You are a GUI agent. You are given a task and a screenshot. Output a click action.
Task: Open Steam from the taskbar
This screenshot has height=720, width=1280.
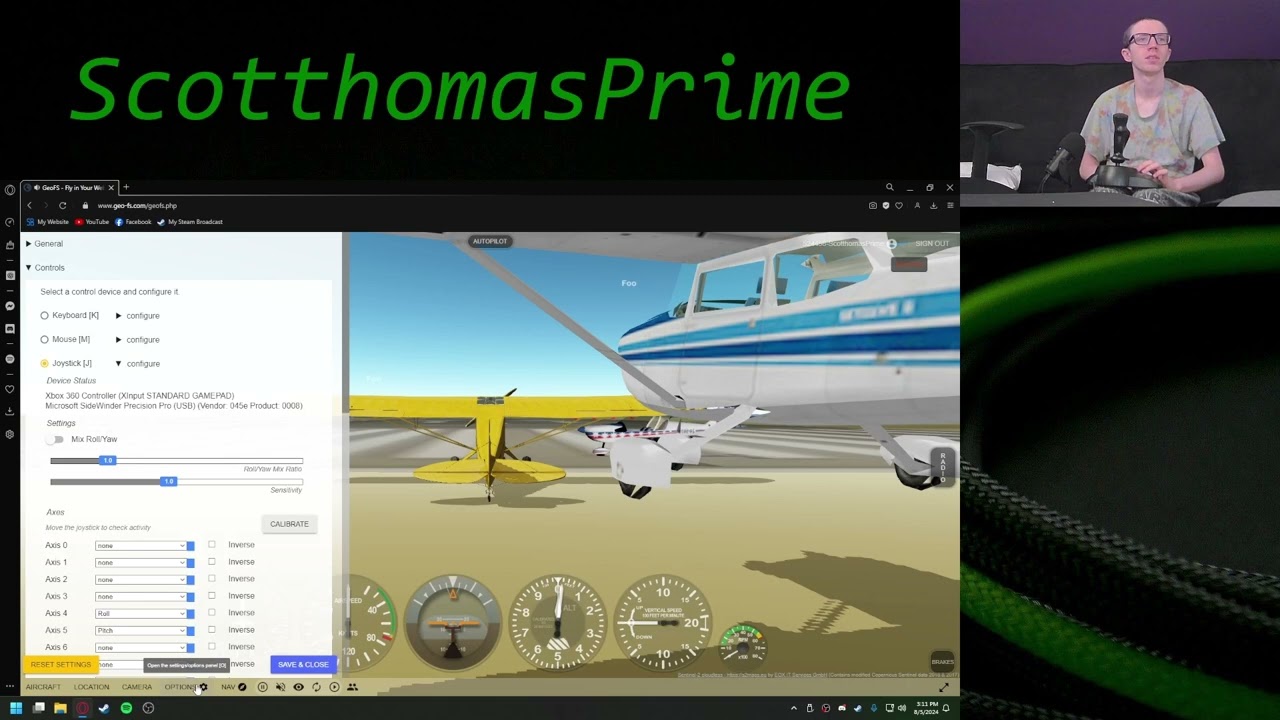[x=104, y=708]
